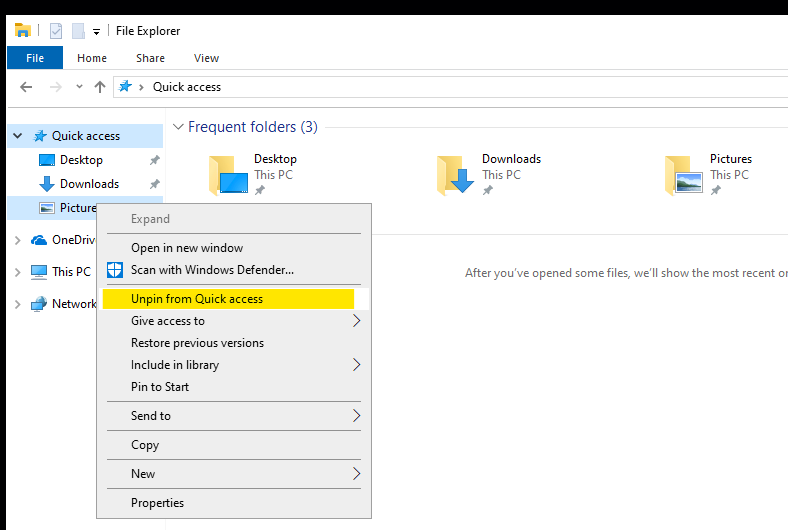Screen dimensions: 788x530
Task: Open the New submenu
Action: pyautogui.click(x=234, y=474)
